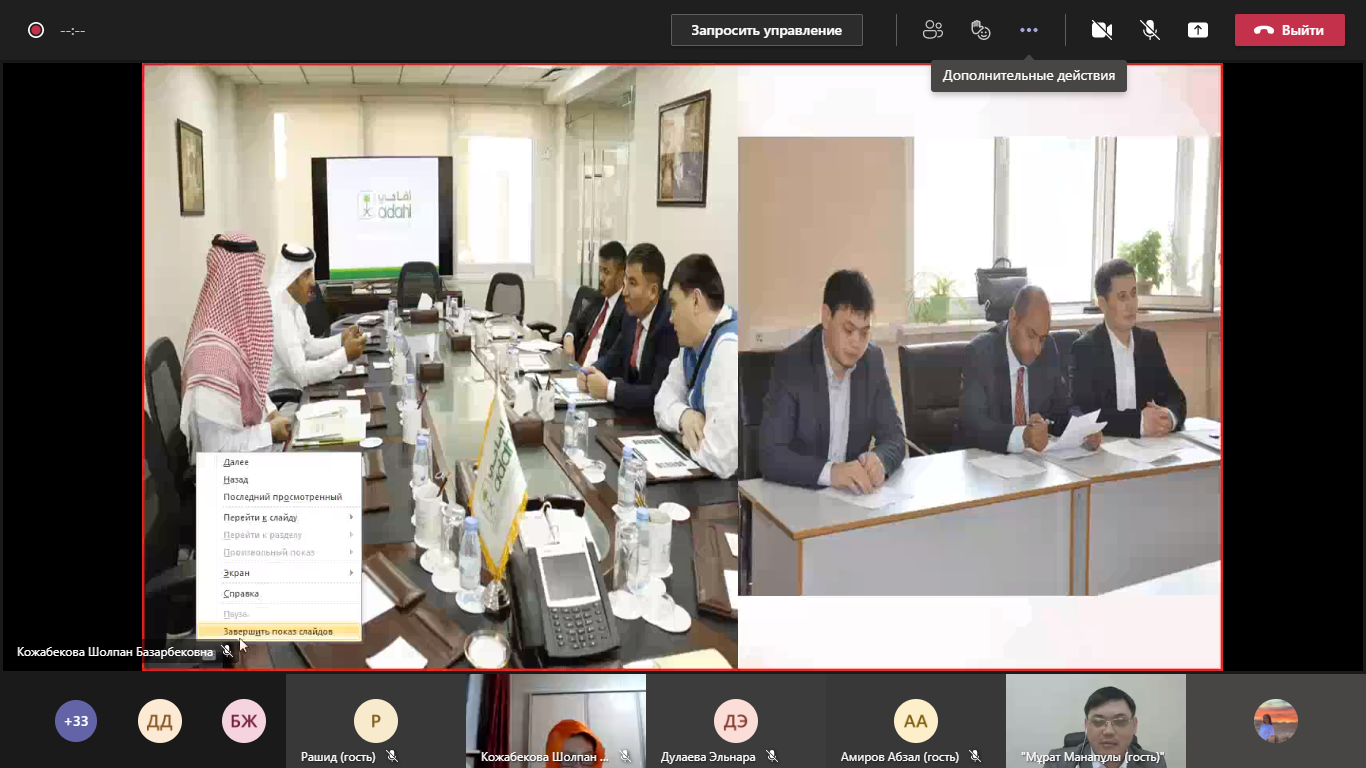Unmute the microphone
The image size is (1366, 768).
coord(1150,30)
